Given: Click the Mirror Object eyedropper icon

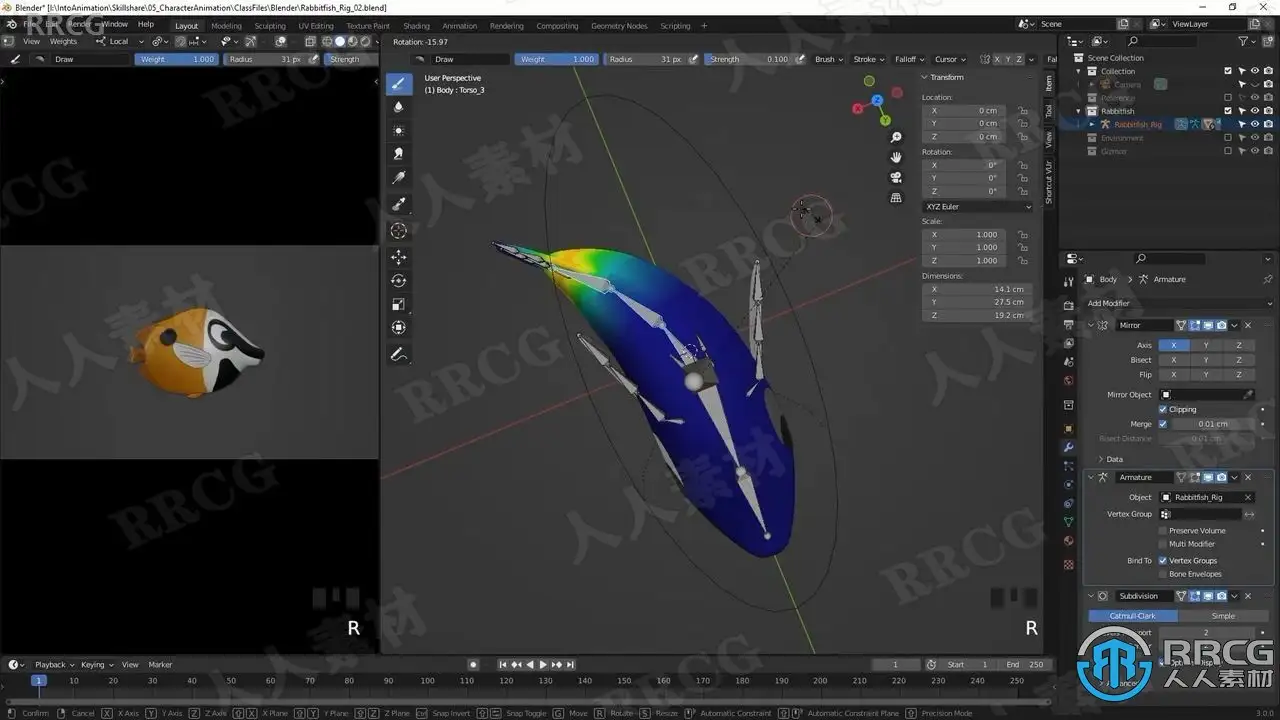Looking at the screenshot, I should pyautogui.click(x=1248, y=395).
